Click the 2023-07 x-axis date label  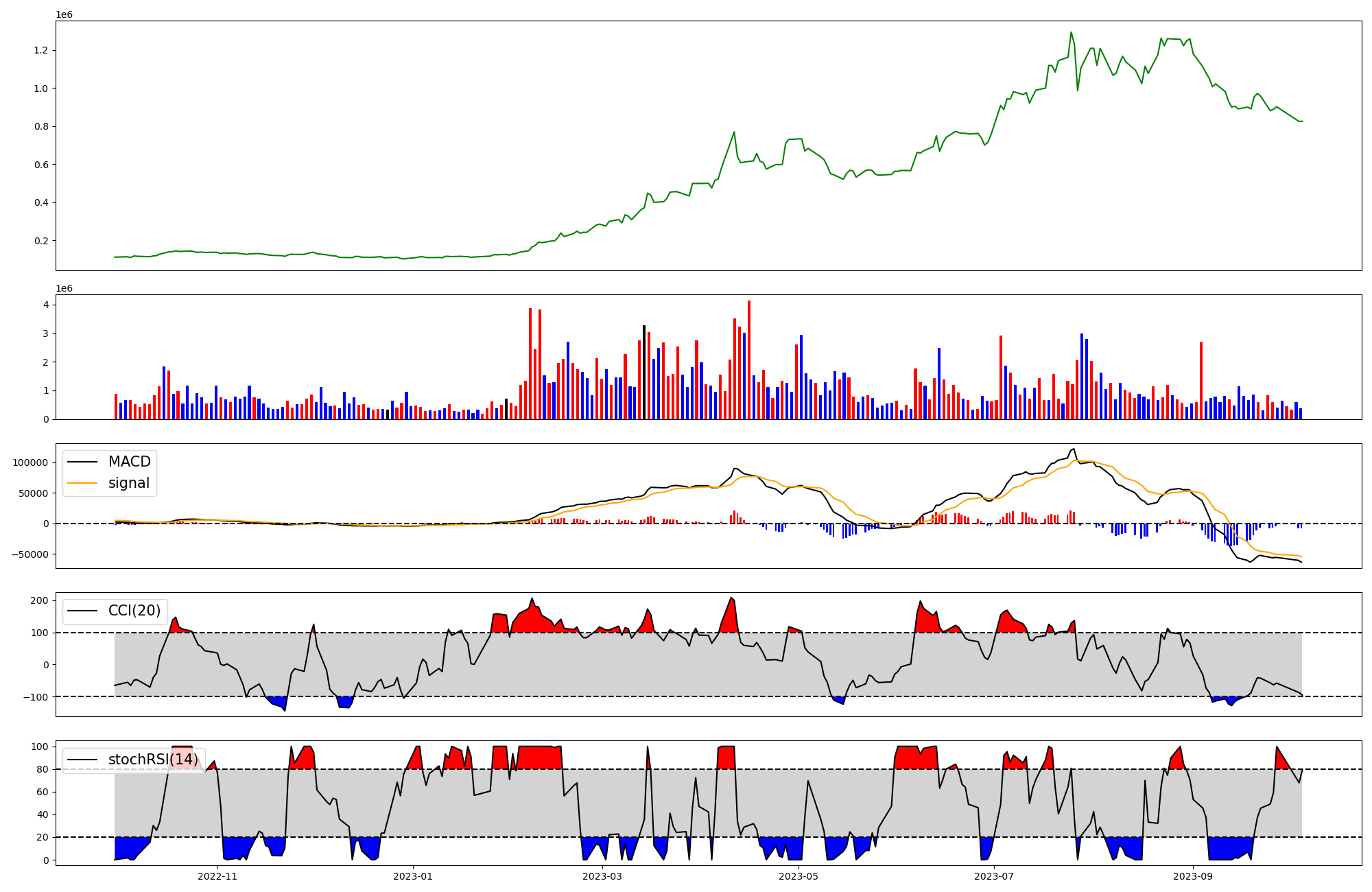point(994,876)
